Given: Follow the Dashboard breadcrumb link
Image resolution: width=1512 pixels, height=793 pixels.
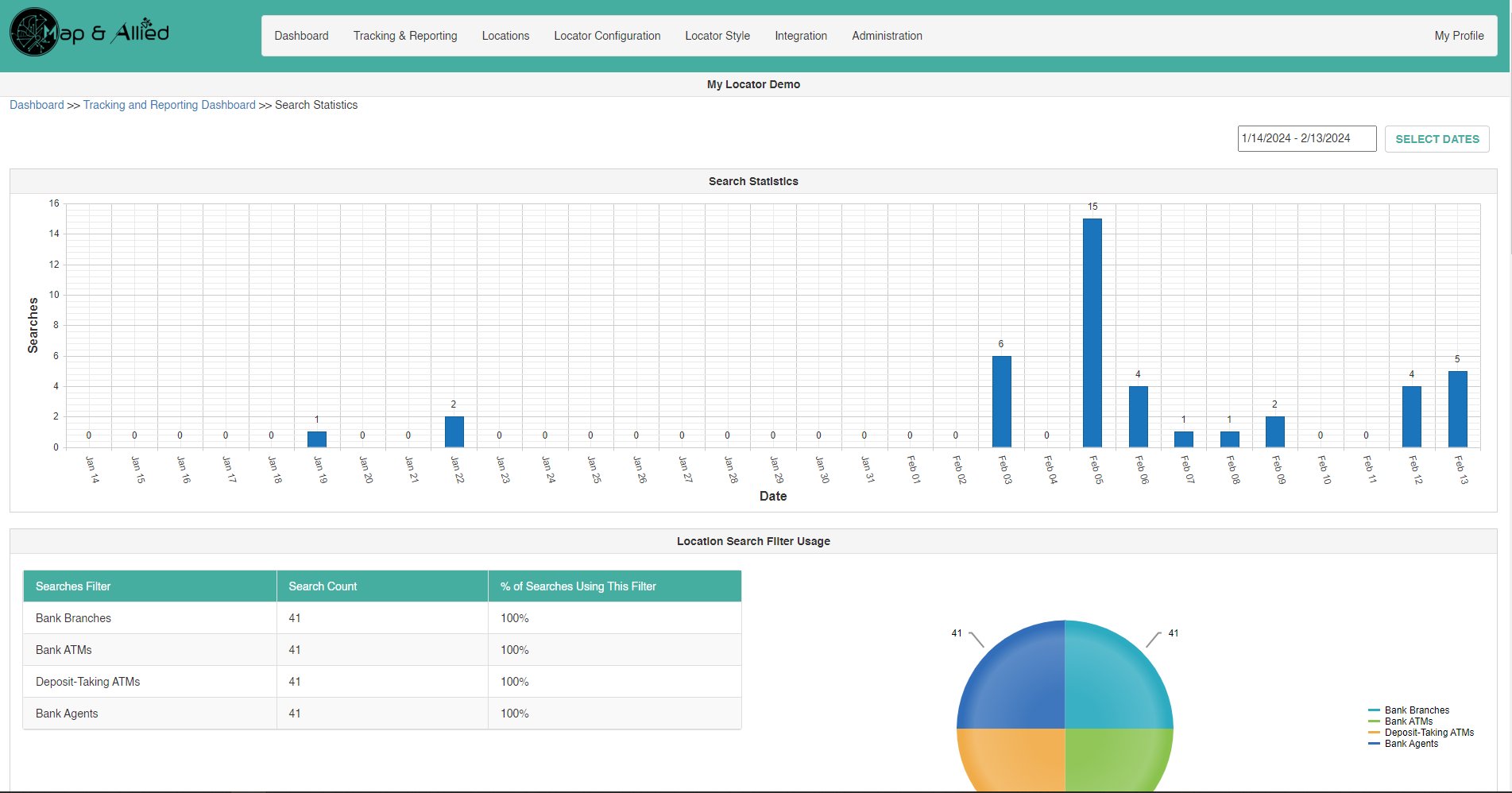Looking at the screenshot, I should 37,105.
